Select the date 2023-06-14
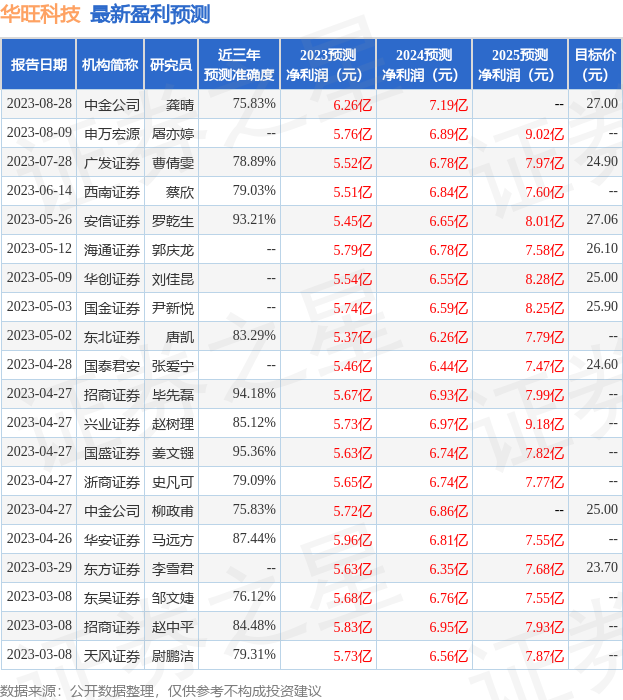Image resolution: width=623 pixels, height=700 pixels. [x=39, y=190]
